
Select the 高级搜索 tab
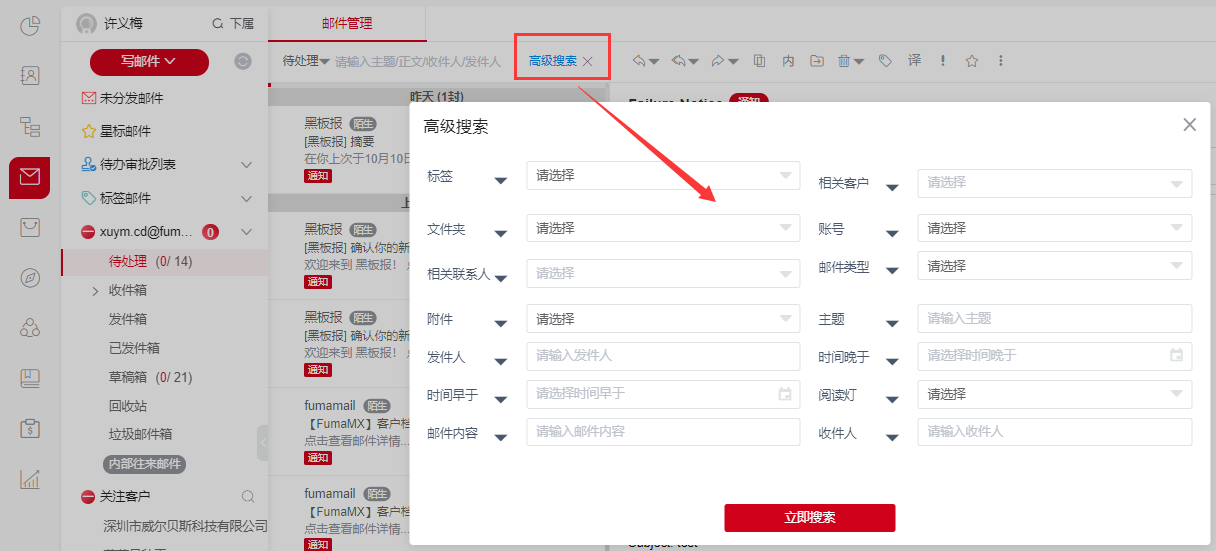point(552,61)
